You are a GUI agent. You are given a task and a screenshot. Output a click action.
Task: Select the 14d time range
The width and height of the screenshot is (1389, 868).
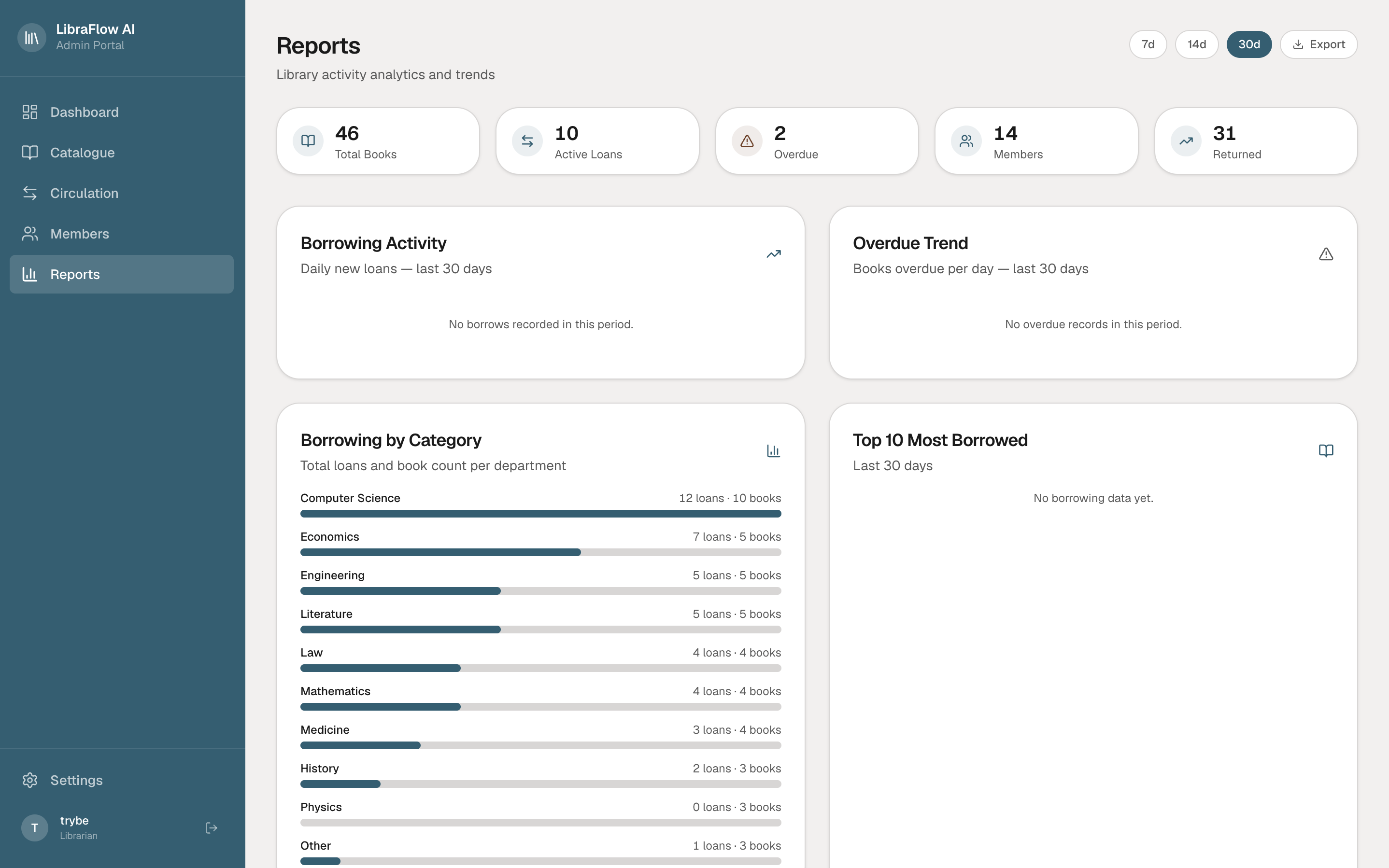(1197, 44)
